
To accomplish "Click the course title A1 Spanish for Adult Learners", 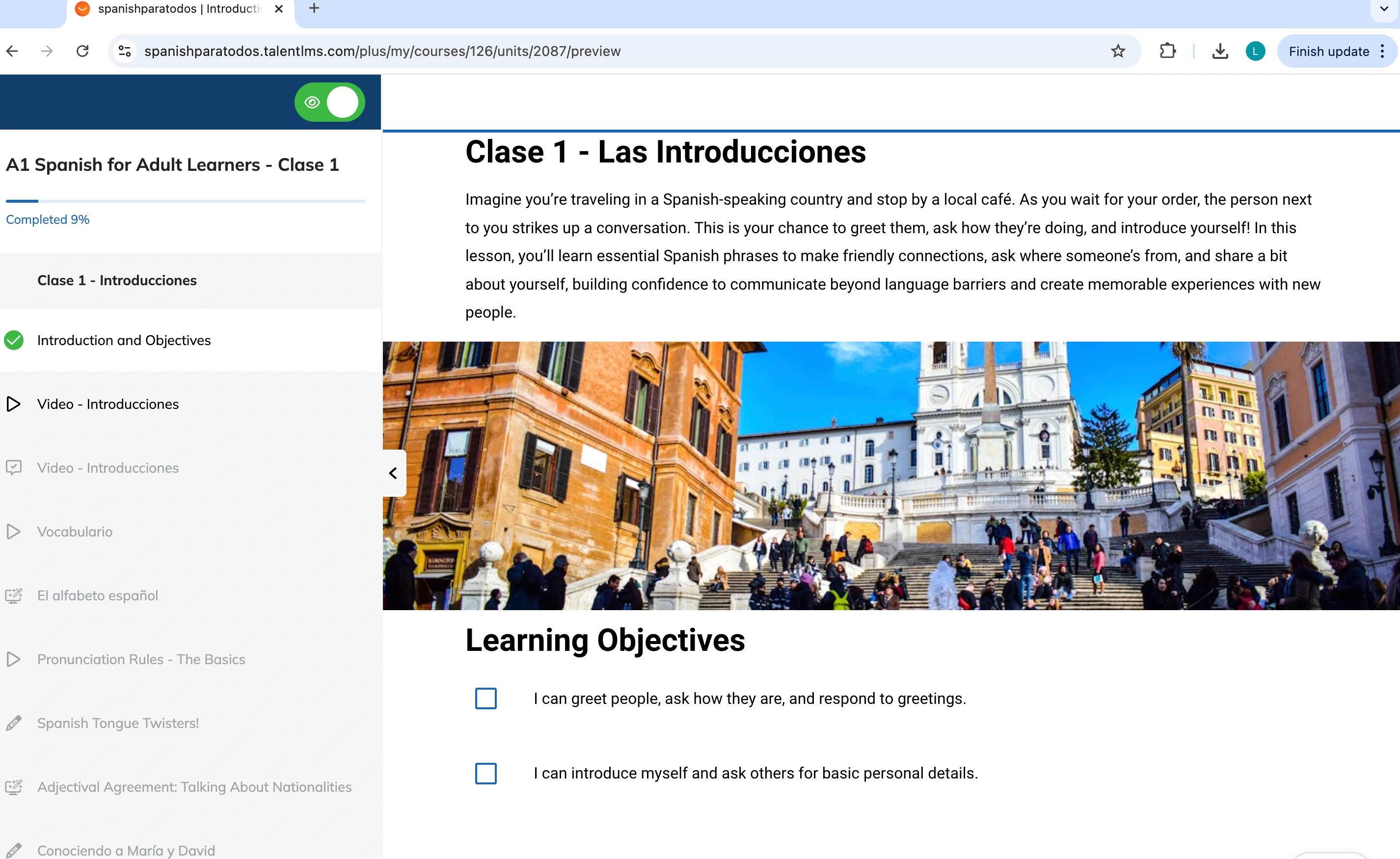I will [172, 165].
